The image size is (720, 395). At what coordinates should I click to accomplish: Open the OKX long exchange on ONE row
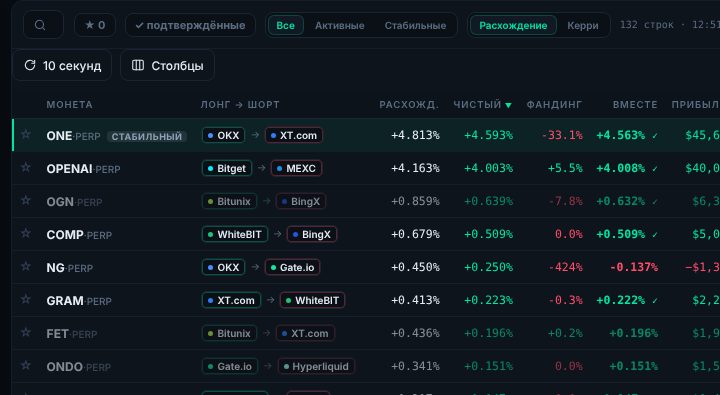click(x=223, y=135)
